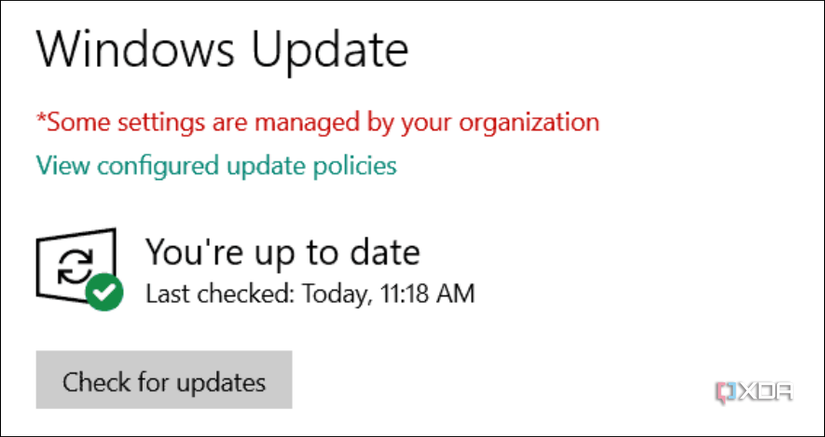Click the green checkmark badge

(103, 293)
